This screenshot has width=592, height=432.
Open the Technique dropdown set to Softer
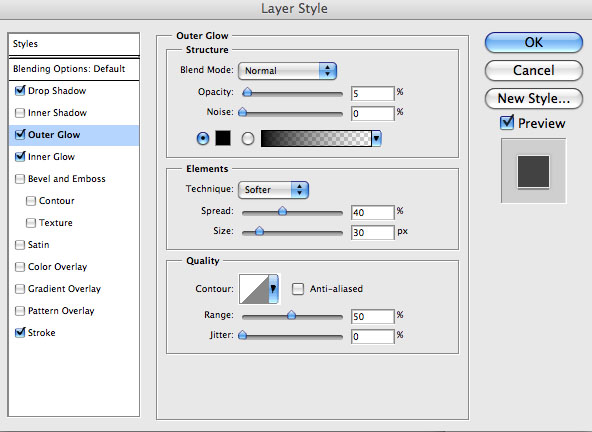coord(273,190)
